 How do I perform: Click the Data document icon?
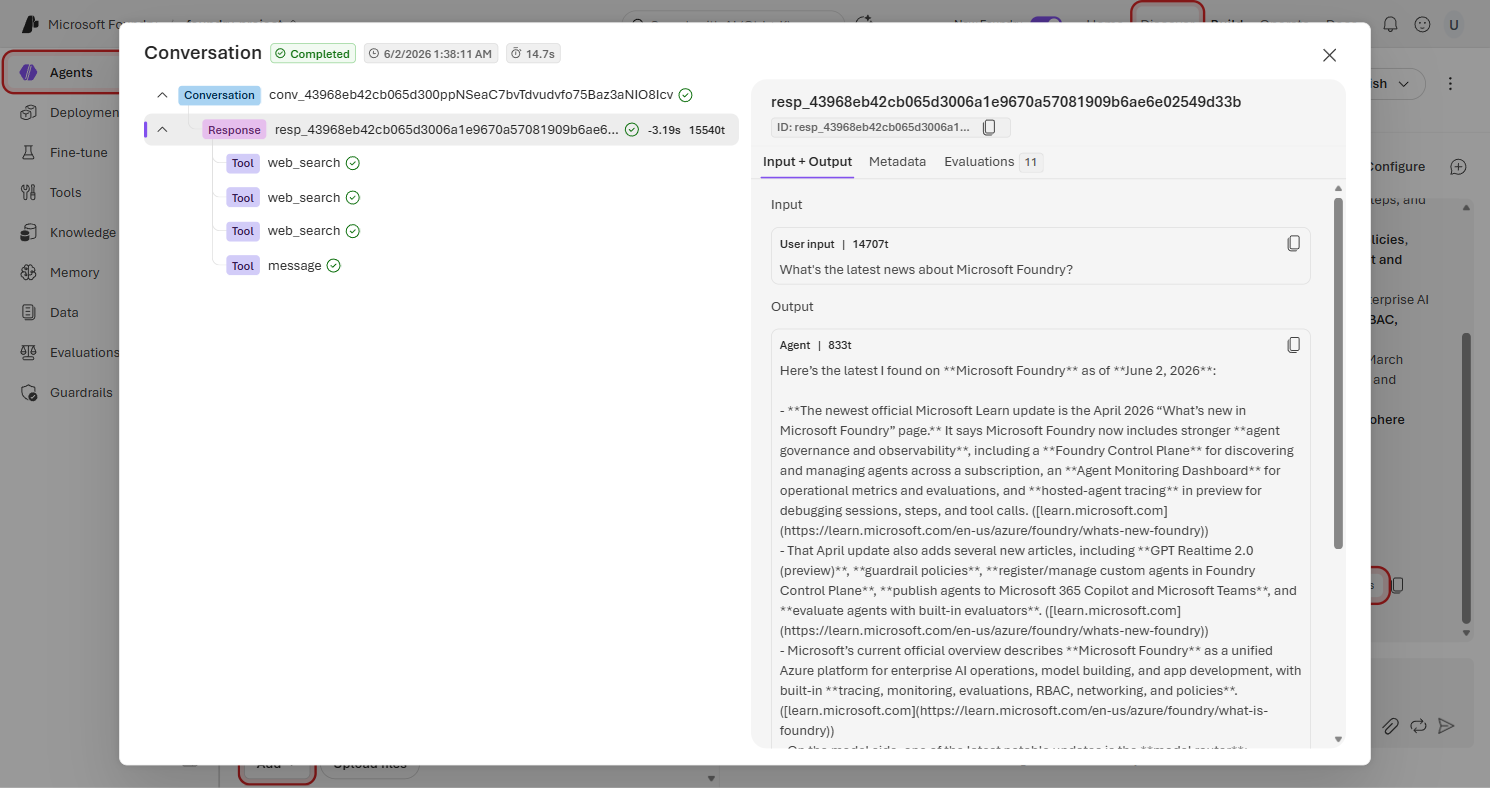tap(30, 312)
